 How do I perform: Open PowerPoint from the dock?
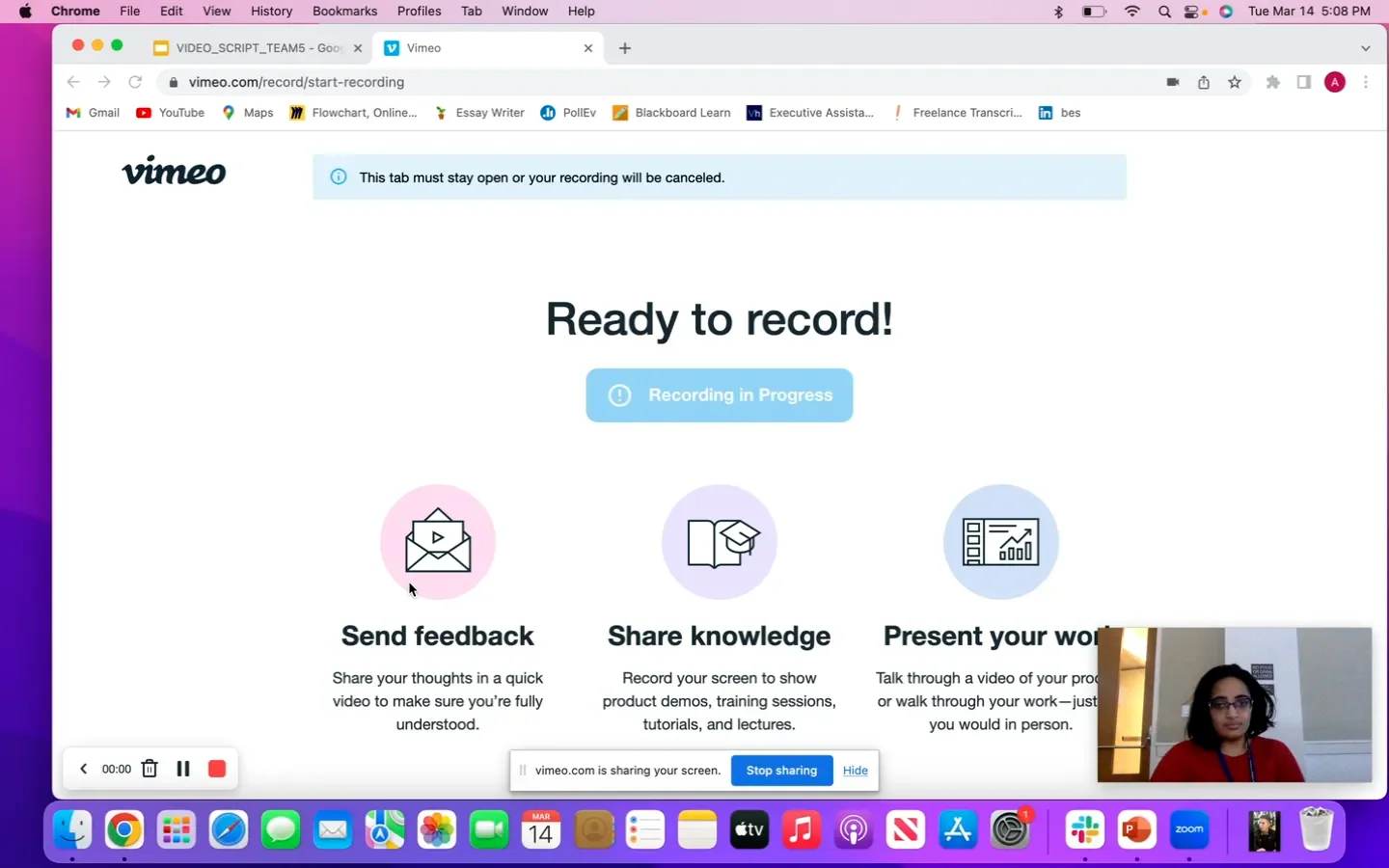click(x=1137, y=829)
